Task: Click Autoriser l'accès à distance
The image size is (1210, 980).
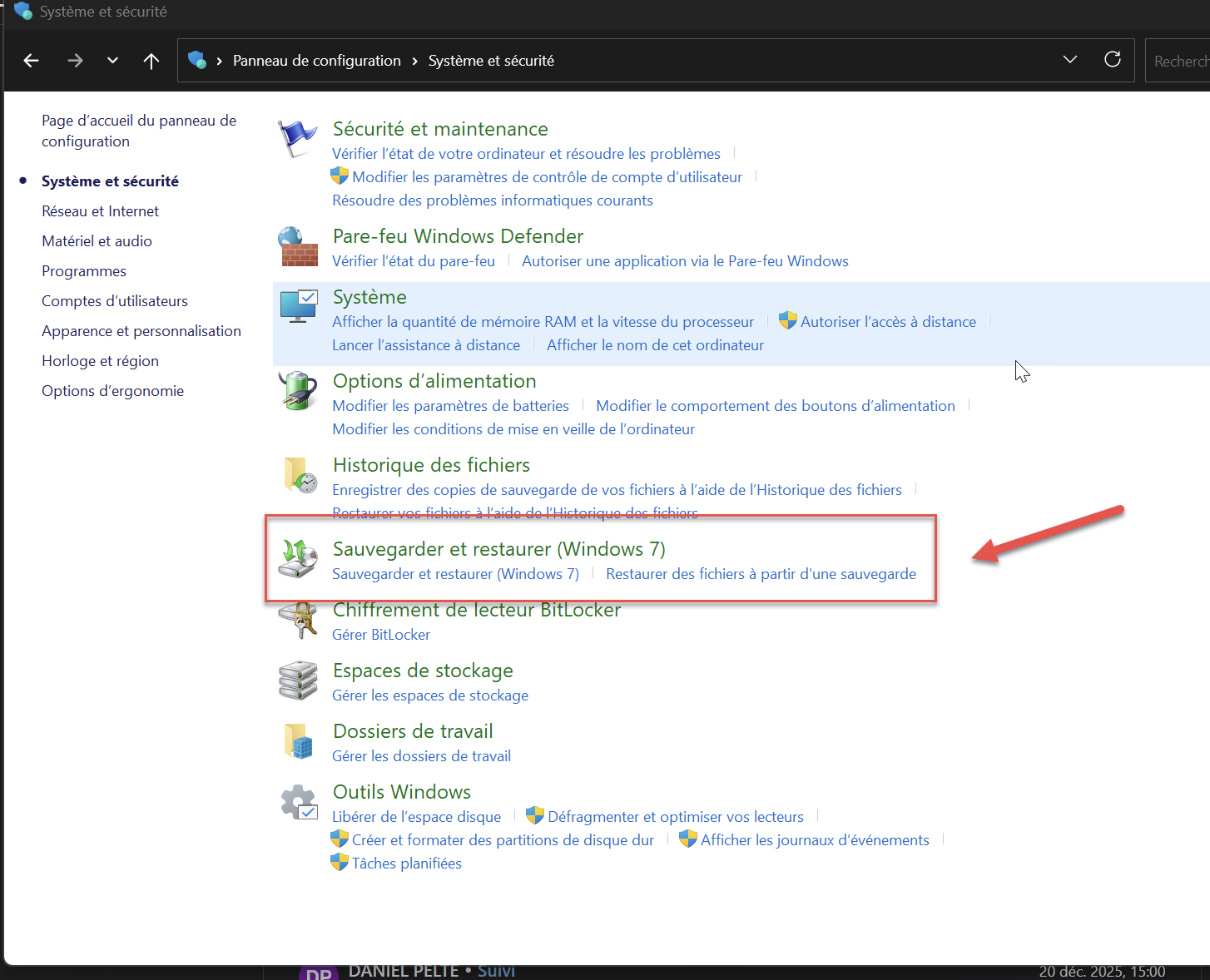Action: click(888, 322)
